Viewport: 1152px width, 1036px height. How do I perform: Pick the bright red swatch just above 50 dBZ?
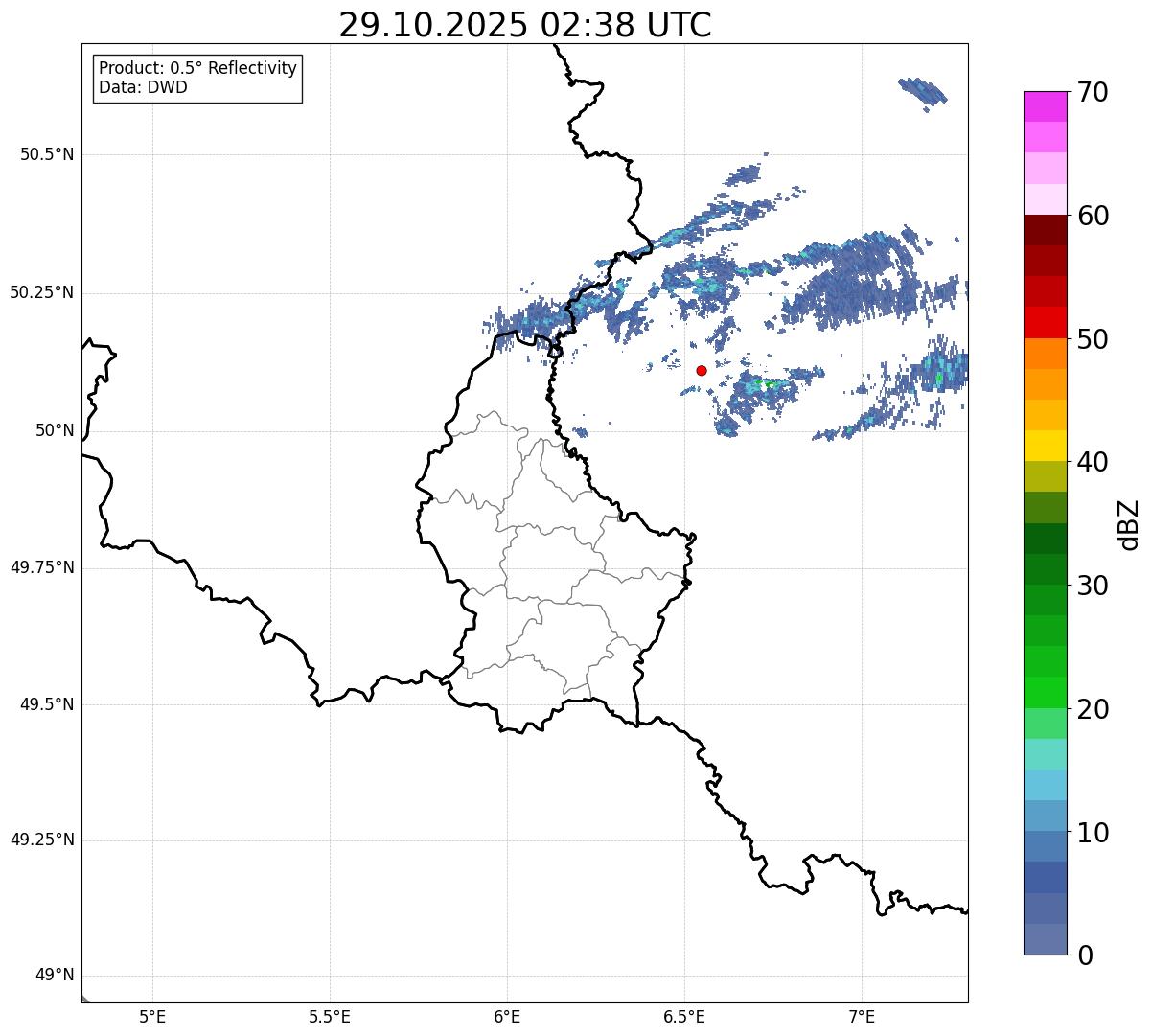[1046, 323]
